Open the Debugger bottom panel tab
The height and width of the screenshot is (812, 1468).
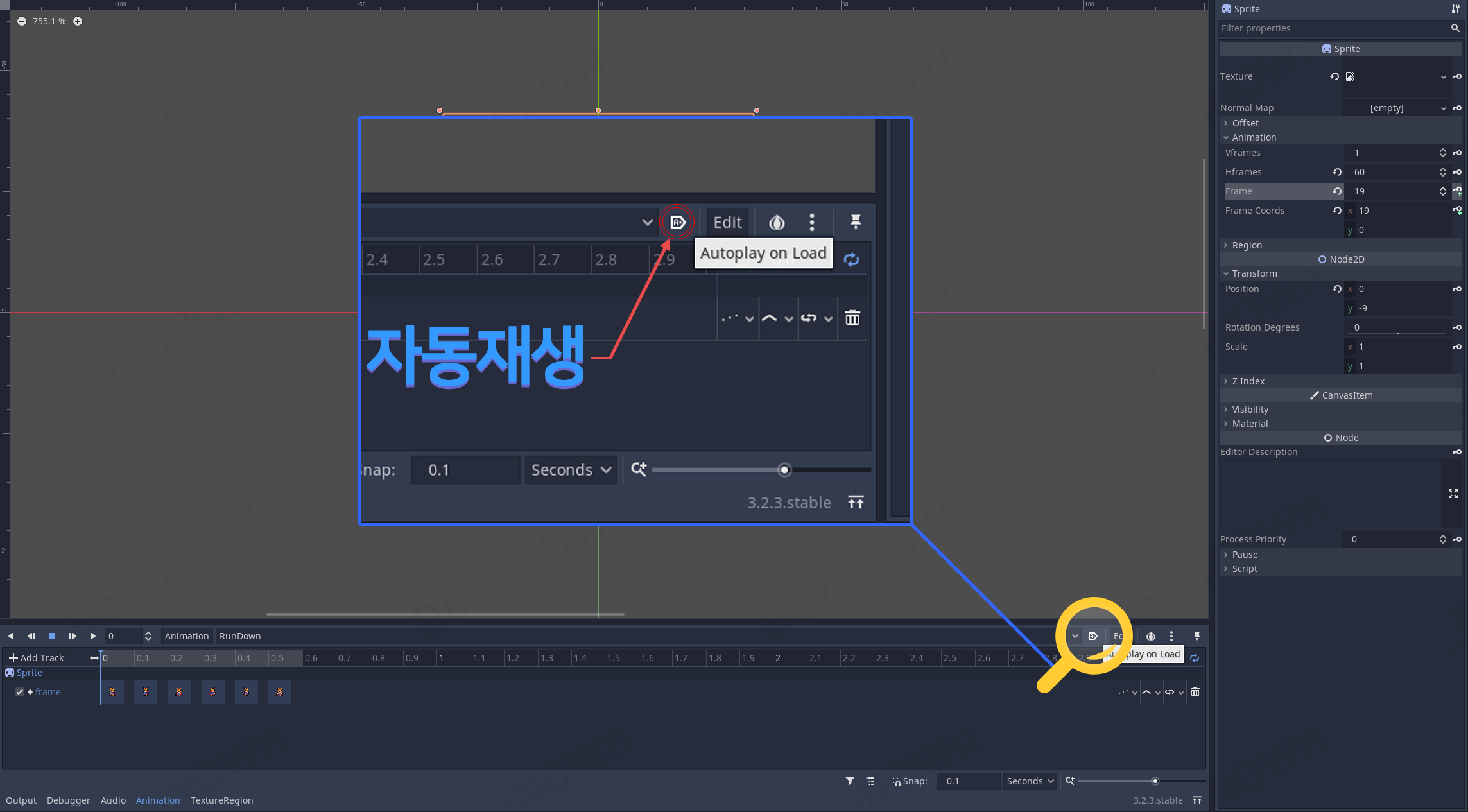(68, 800)
